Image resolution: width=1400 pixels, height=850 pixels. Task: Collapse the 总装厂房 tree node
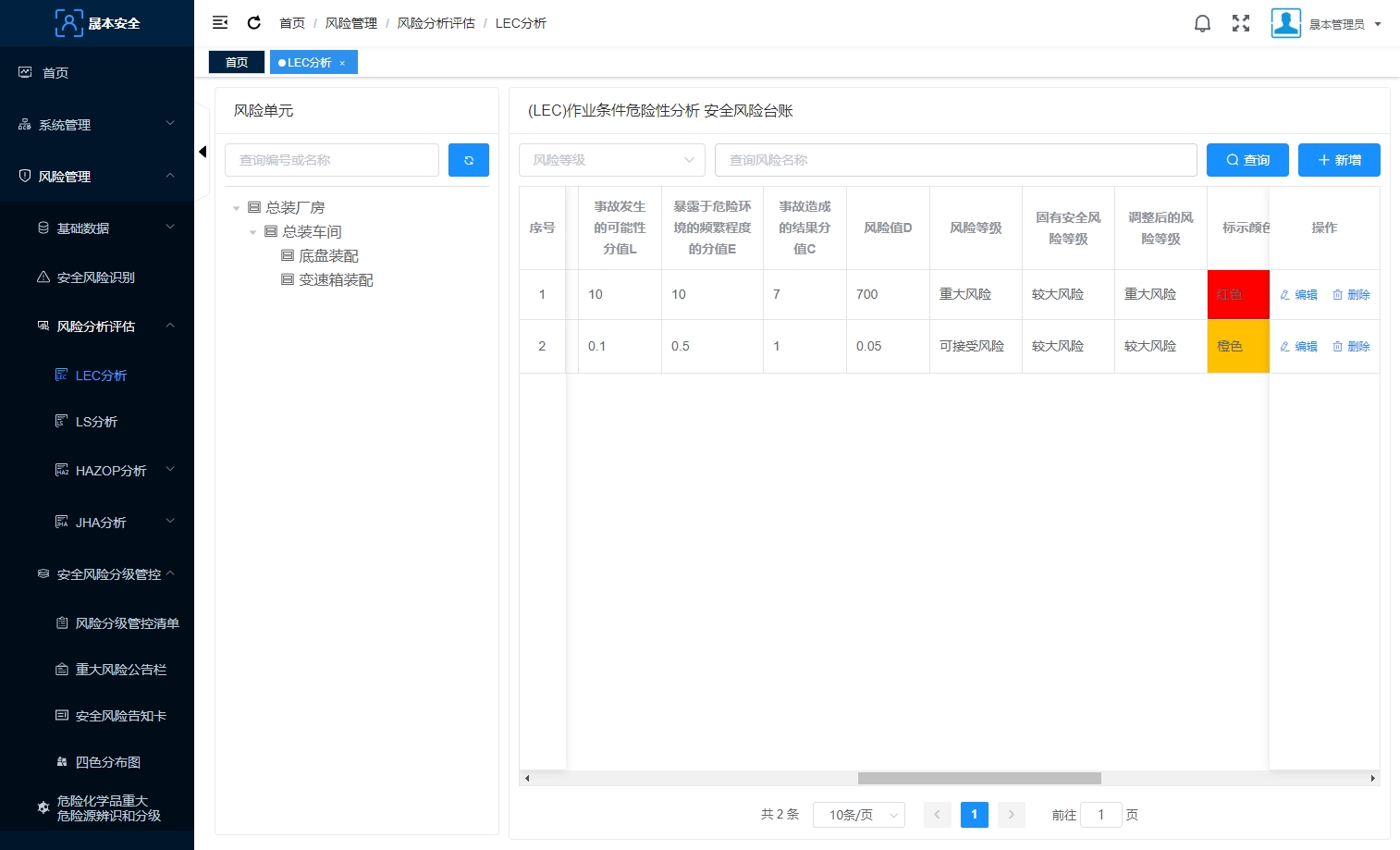pos(237,208)
